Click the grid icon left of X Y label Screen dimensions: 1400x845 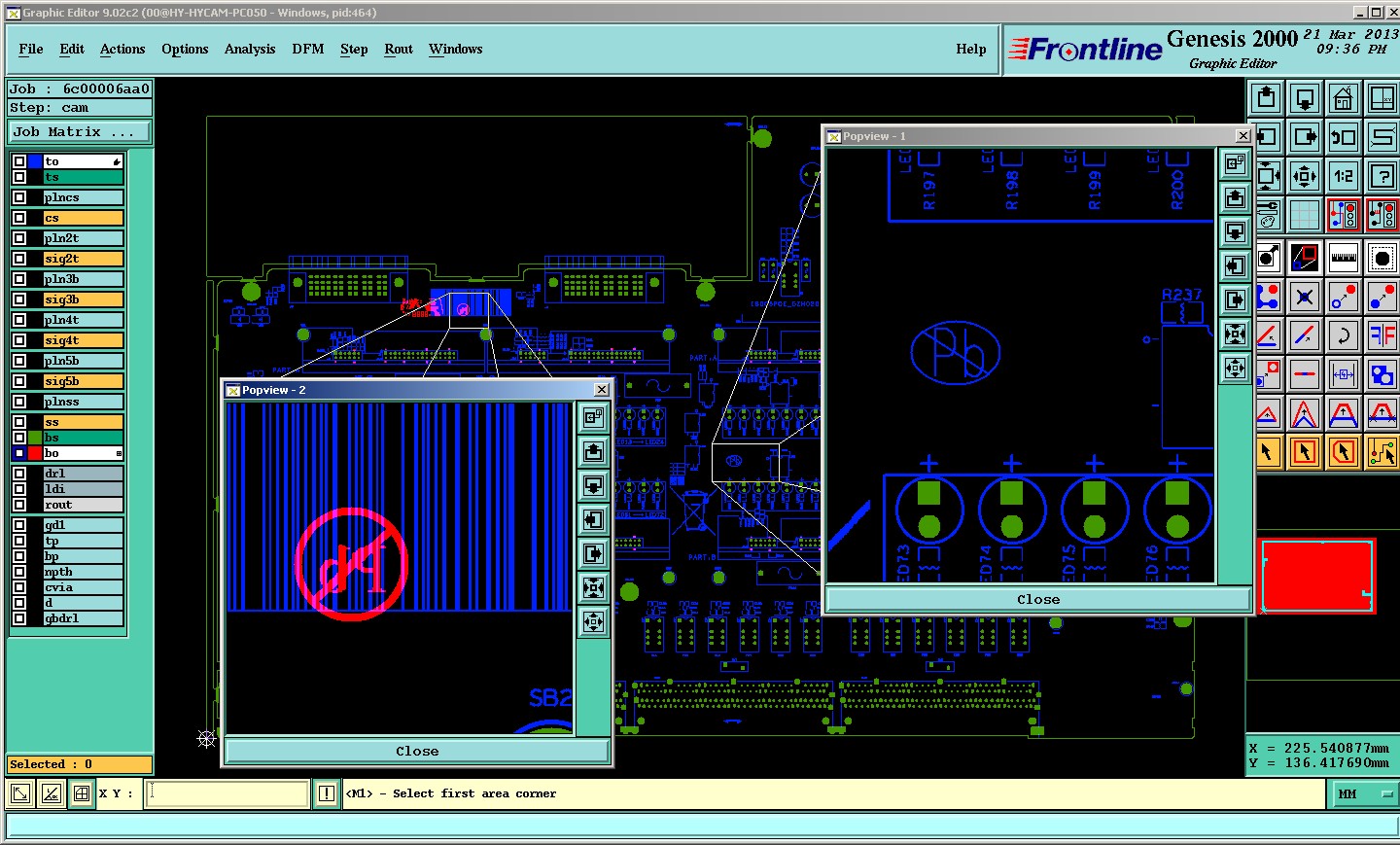click(82, 793)
